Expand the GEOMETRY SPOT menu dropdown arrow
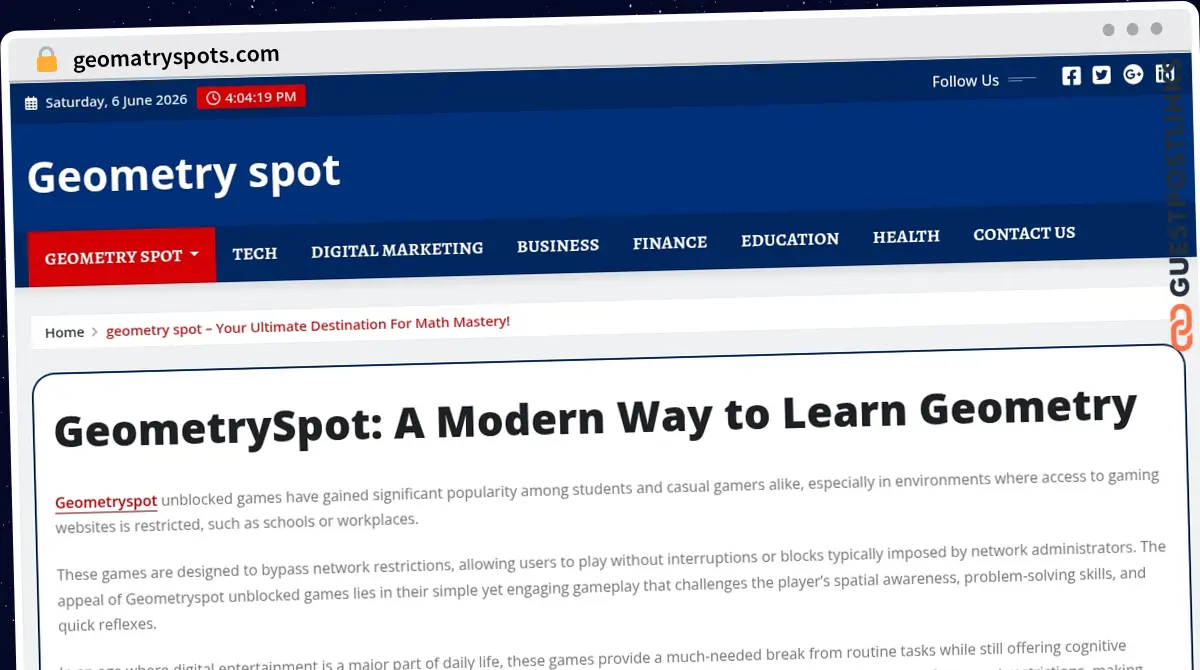 [195, 254]
